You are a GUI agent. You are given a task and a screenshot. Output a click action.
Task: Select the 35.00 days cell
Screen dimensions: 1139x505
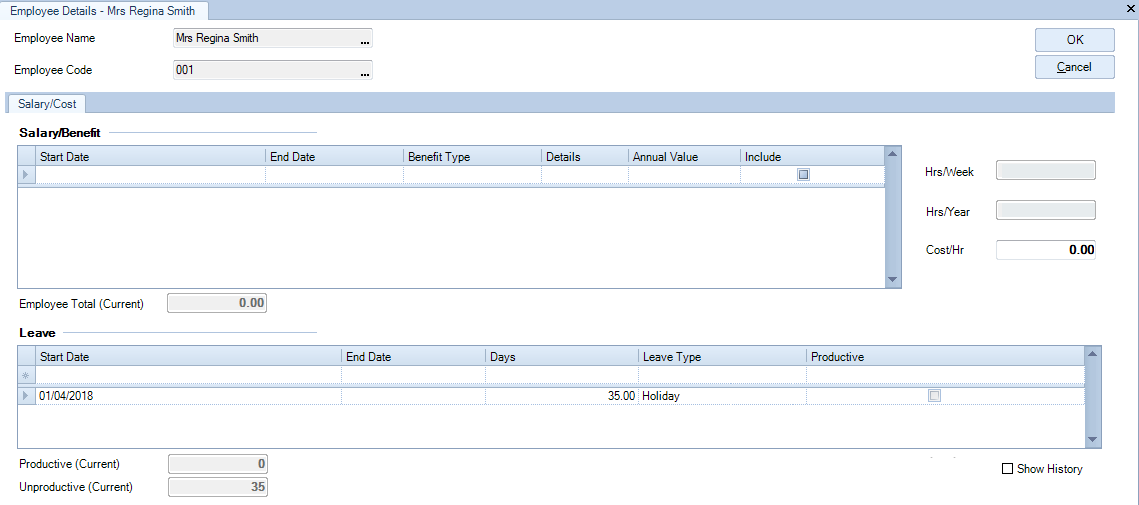click(562, 396)
